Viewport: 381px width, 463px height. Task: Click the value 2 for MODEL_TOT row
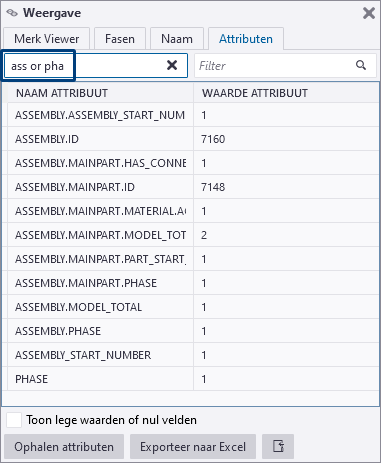coord(286,235)
